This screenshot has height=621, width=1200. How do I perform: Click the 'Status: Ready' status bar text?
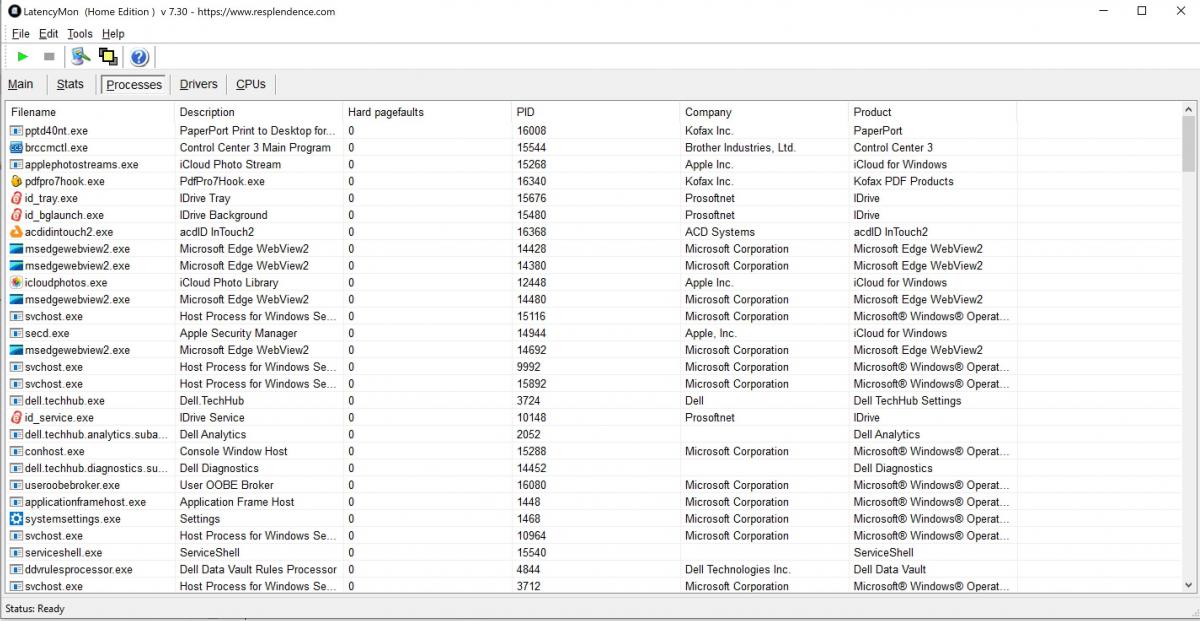point(35,608)
